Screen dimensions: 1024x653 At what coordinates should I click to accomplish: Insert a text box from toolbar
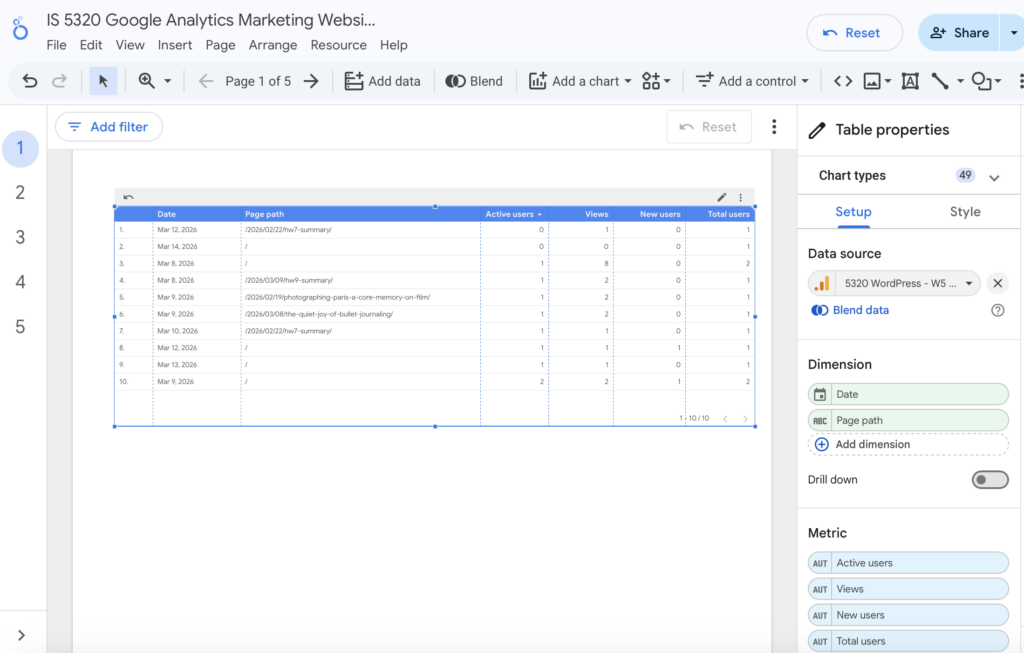(x=910, y=81)
